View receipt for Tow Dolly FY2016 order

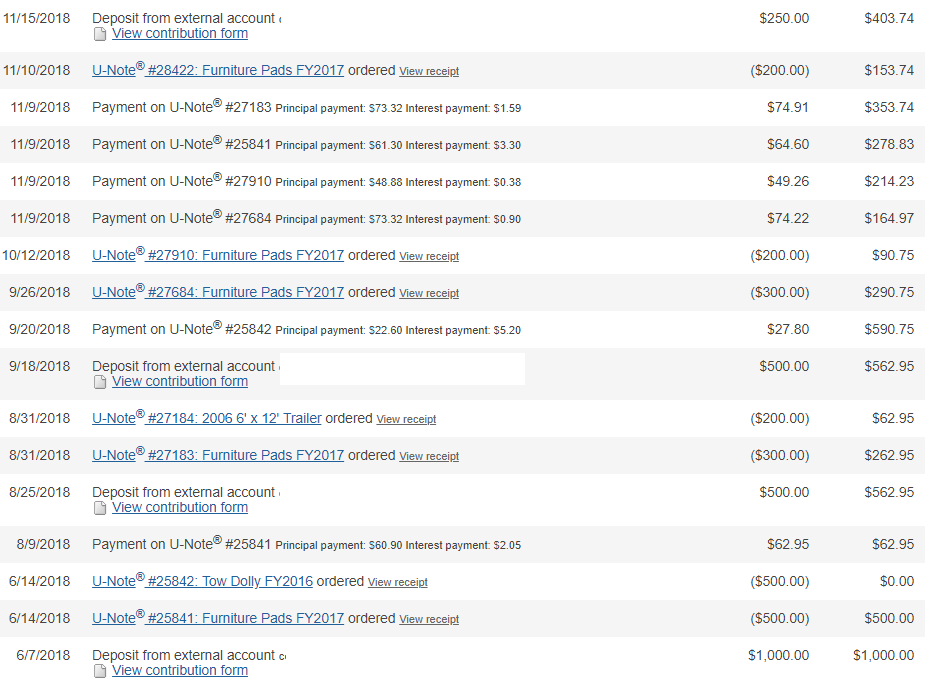click(x=398, y=583)
